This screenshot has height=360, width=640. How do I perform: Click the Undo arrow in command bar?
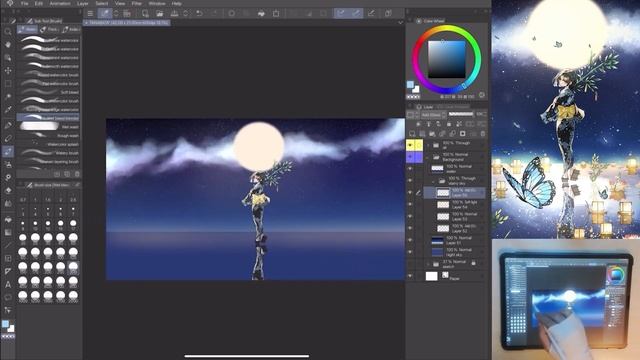[x=199, y=13]
